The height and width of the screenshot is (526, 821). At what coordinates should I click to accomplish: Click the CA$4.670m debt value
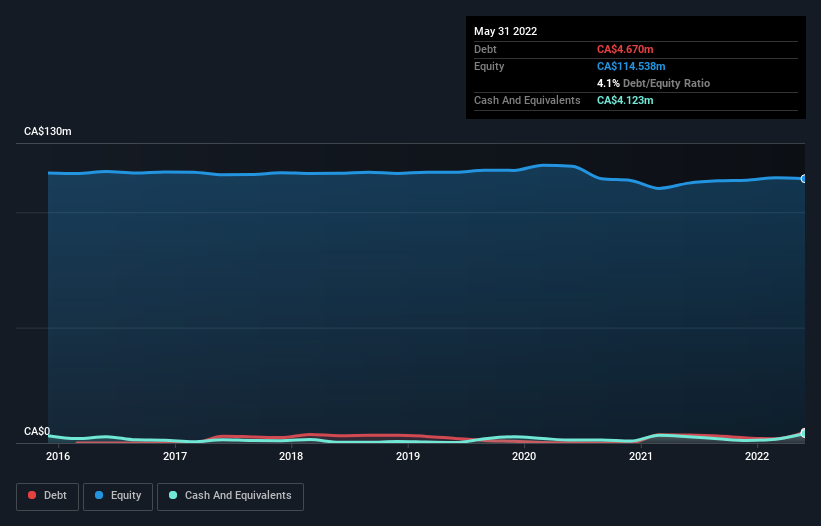(x=625, y=49)
